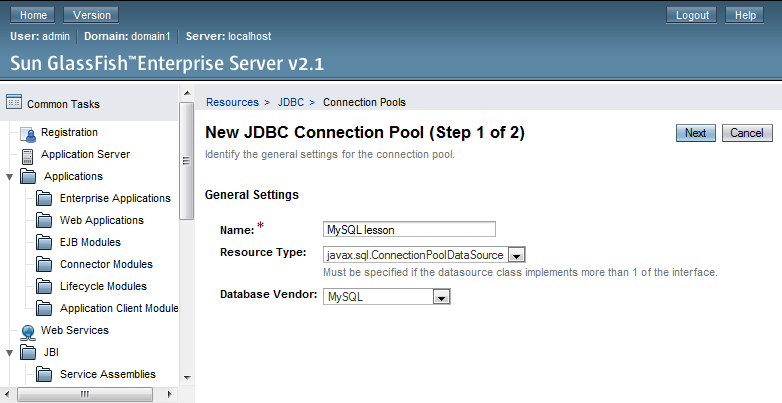The height and width of the screenshot is (403, 782).
Task: Go to JDBC breadcrumb link
Action: (x=290, y=102)
